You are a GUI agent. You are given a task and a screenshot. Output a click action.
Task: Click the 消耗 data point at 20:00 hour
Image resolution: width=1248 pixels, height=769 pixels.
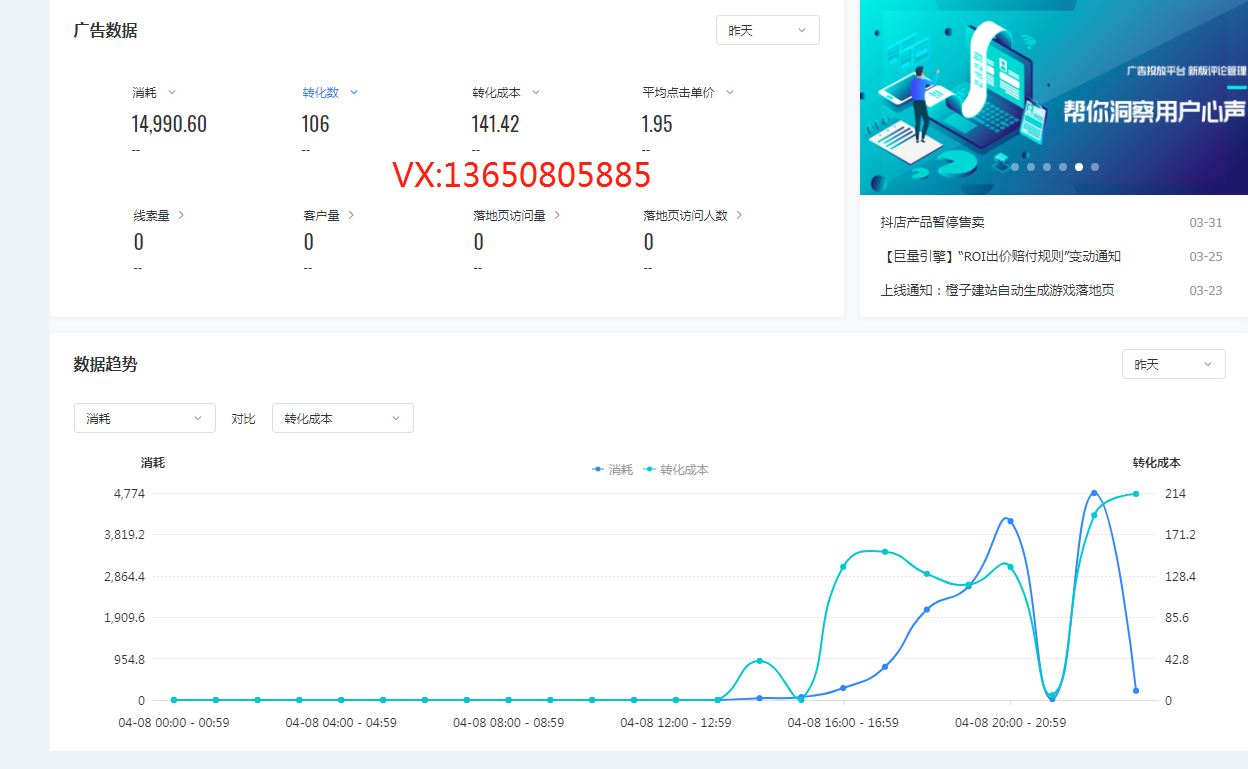click(1010, 521)
